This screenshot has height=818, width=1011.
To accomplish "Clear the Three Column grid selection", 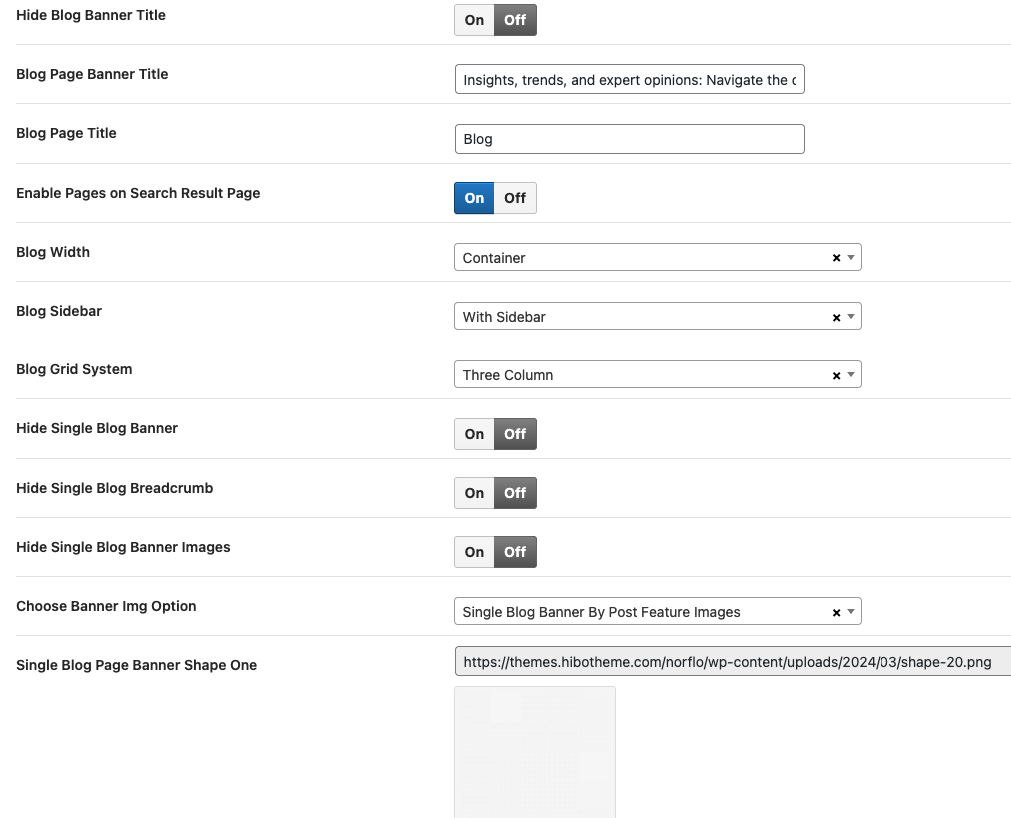I will (x=836, y=375).
